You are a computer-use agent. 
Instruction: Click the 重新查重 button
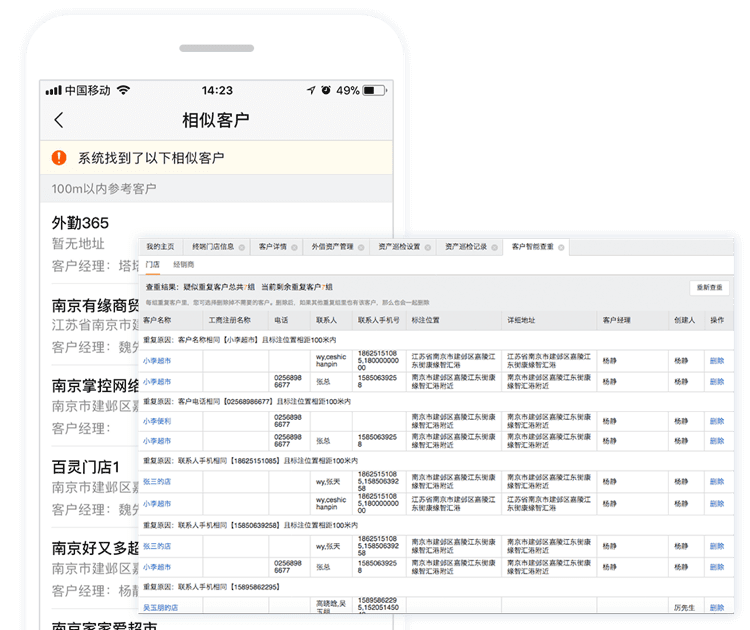(709, 288)
